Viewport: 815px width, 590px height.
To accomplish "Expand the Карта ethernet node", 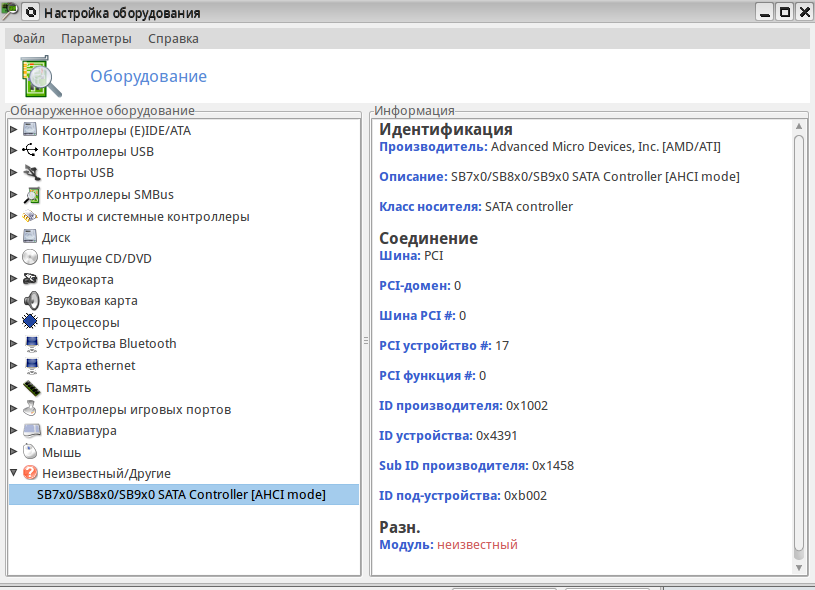I will point(13,366).
